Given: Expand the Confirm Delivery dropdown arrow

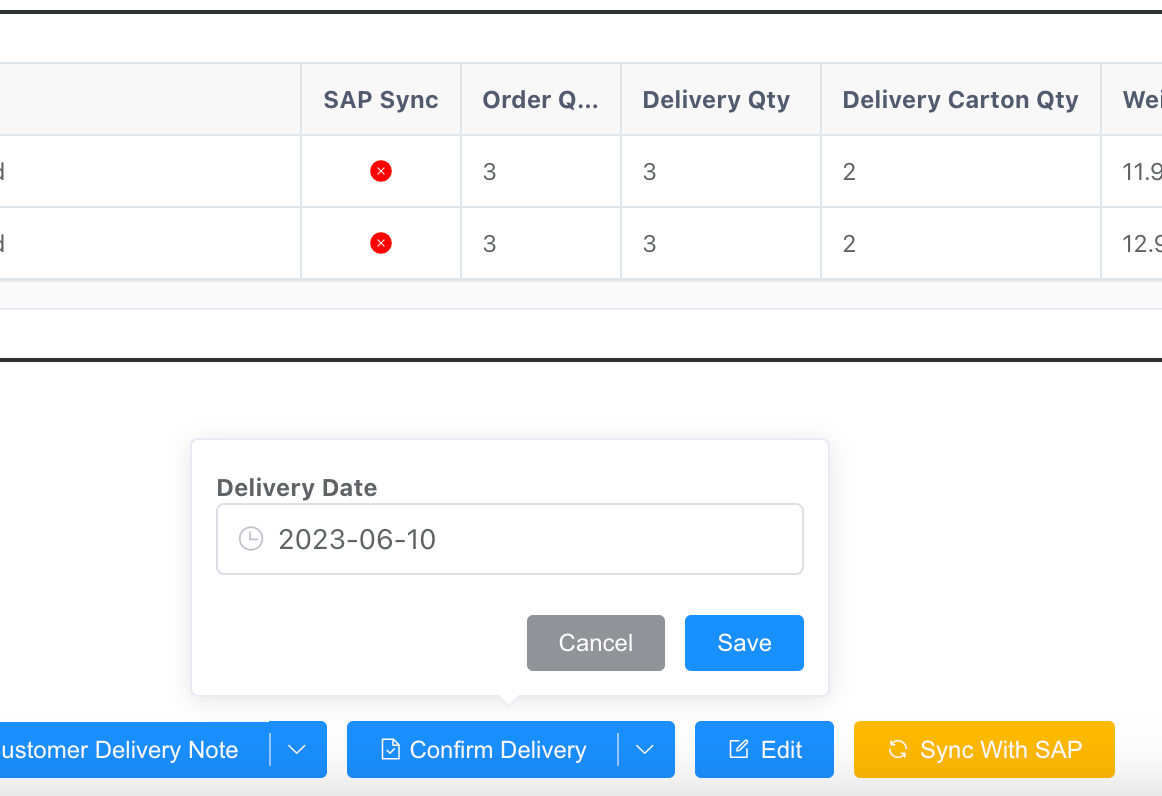Looking at the screenshot, I should pos(646,749).
